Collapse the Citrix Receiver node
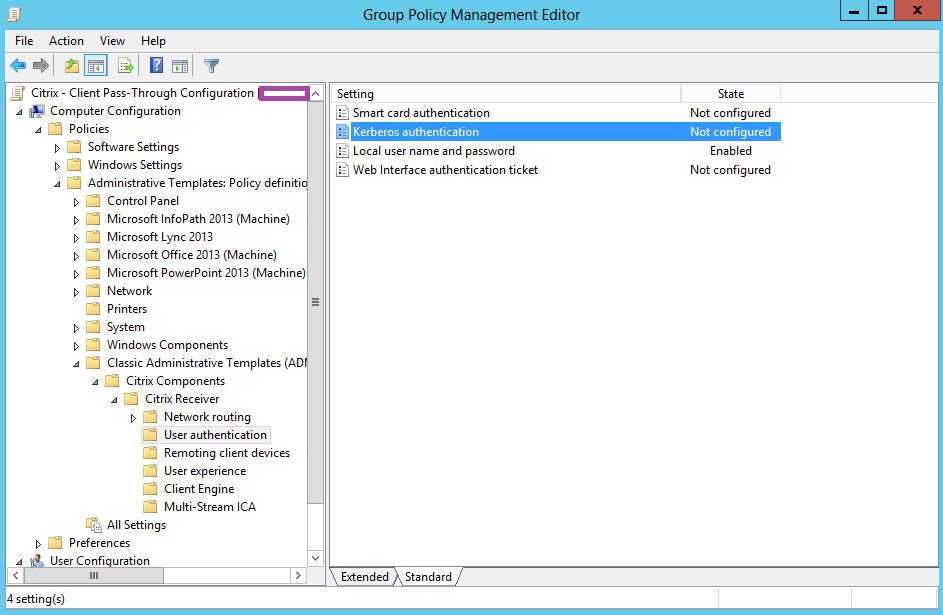 (x=115, y=400)
